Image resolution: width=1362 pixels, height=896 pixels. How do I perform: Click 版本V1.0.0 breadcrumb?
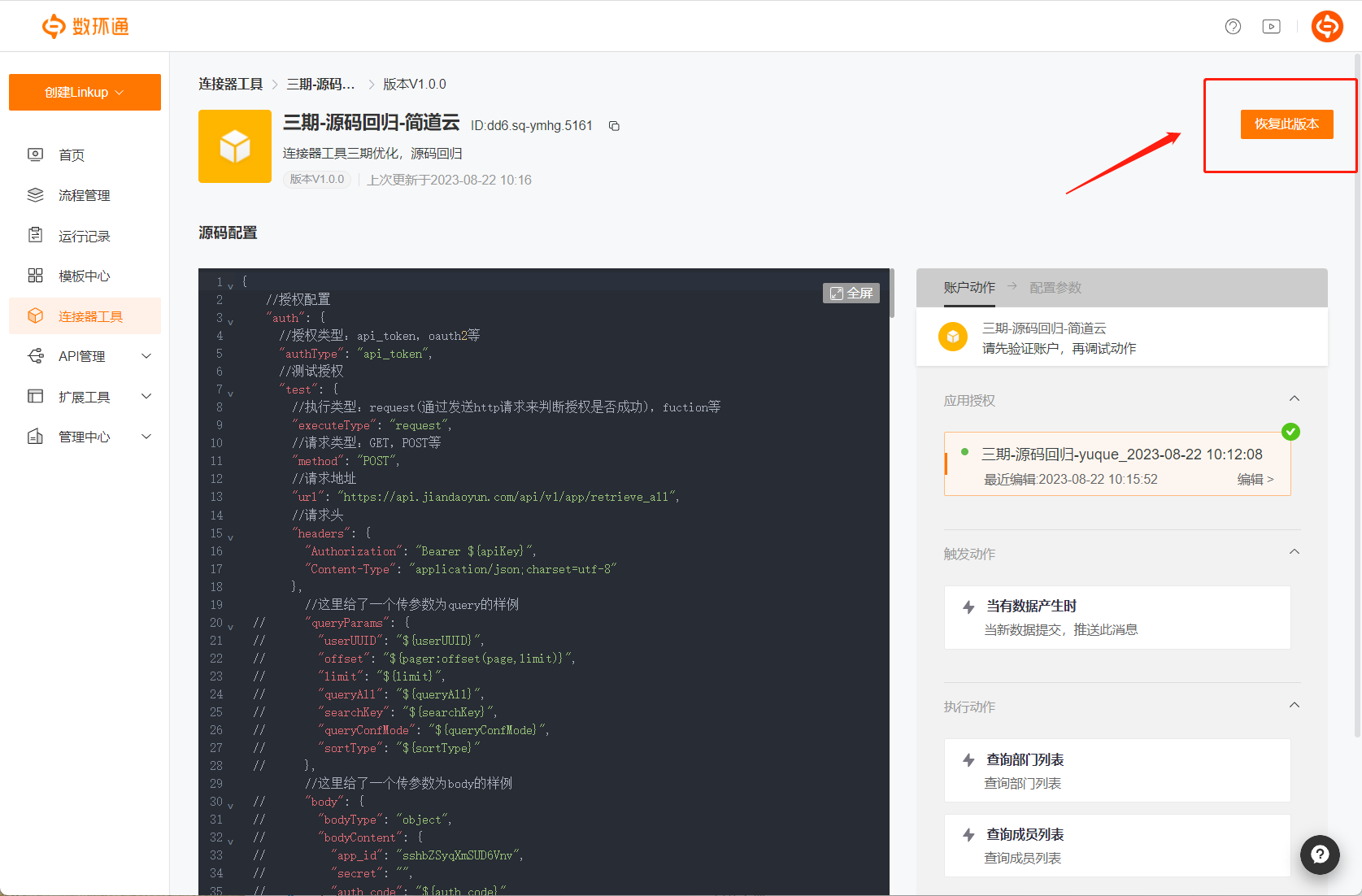(415, 84)
